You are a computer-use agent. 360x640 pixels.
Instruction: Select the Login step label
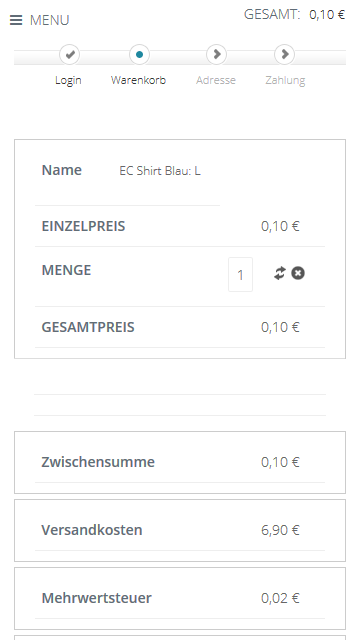(68, 80)
